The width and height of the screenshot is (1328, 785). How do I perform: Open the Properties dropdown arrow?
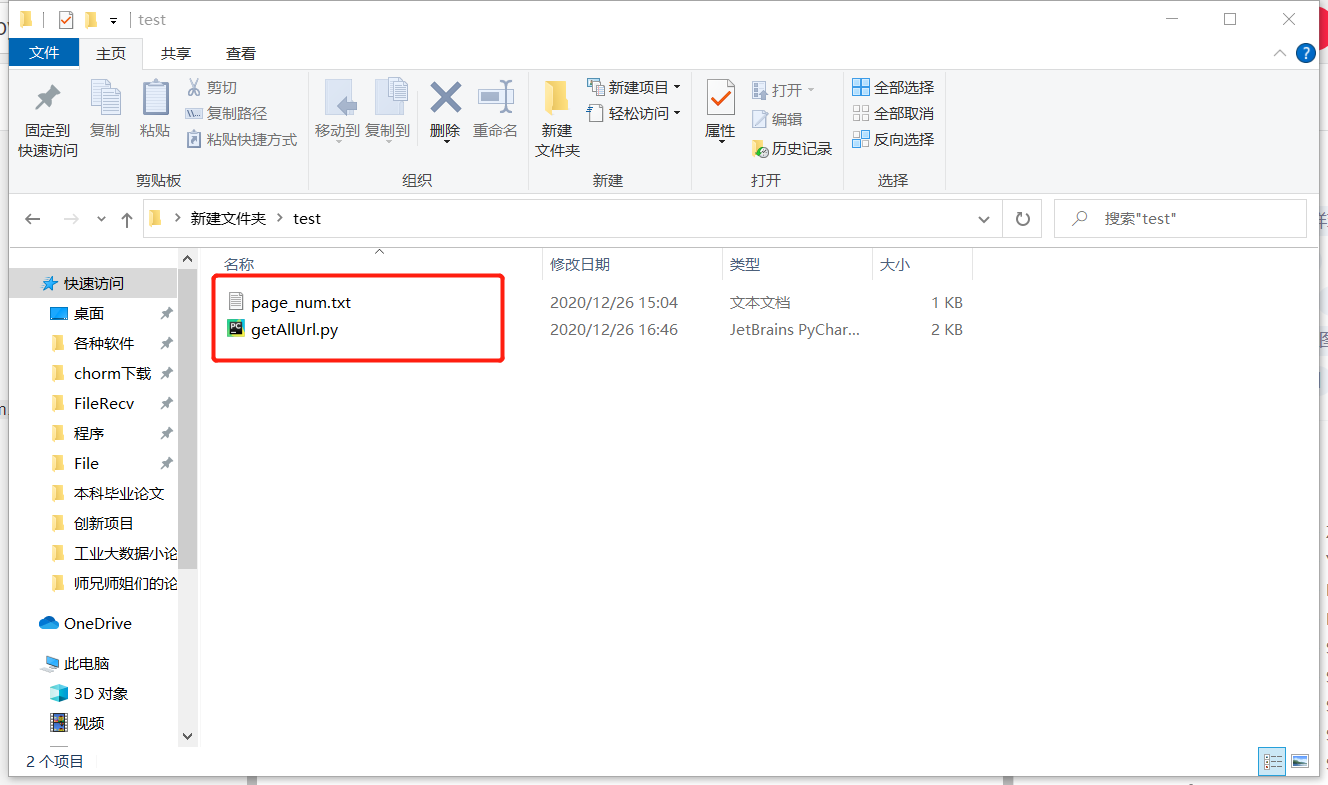[720, 142]
